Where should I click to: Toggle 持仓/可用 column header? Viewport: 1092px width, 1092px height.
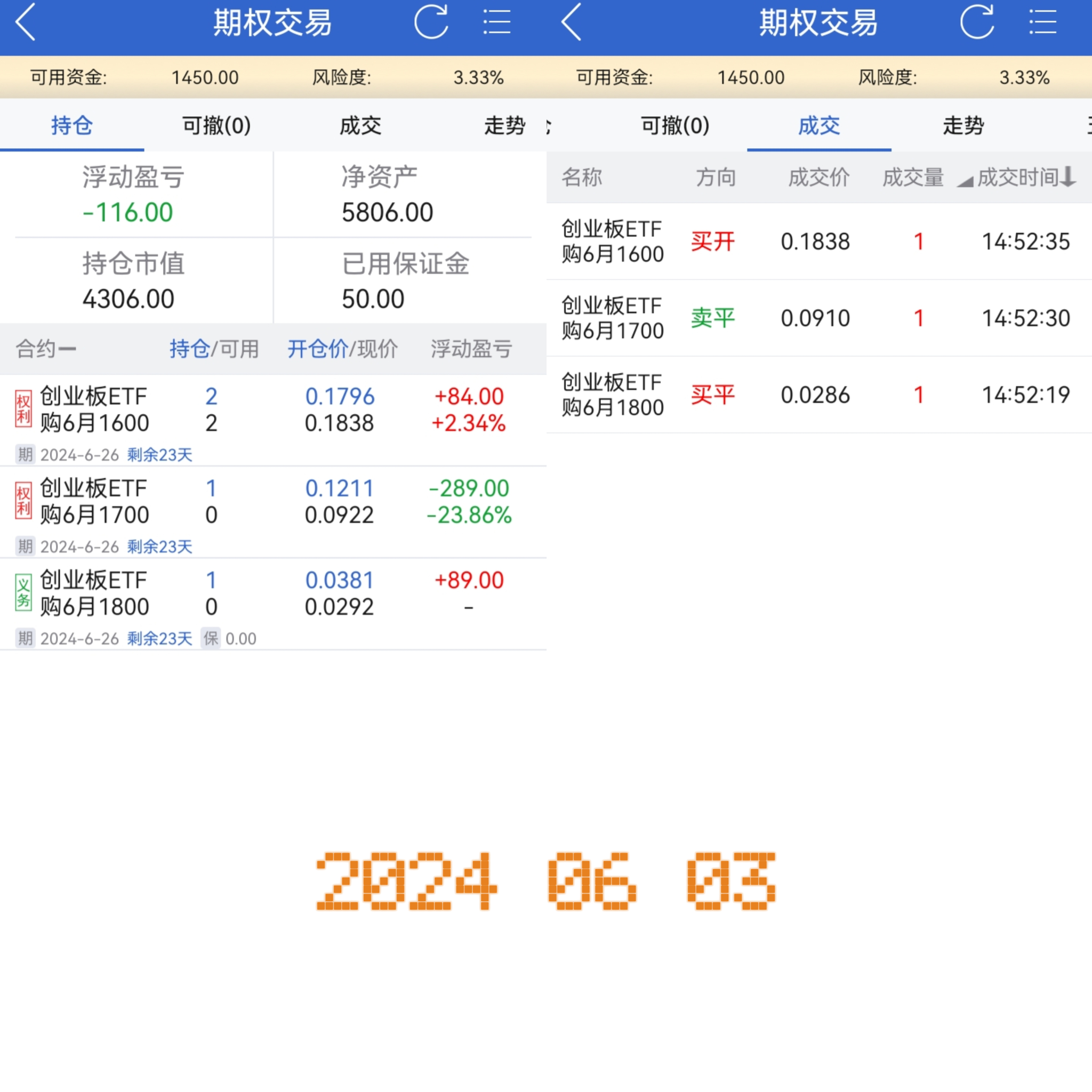(214, 349)
